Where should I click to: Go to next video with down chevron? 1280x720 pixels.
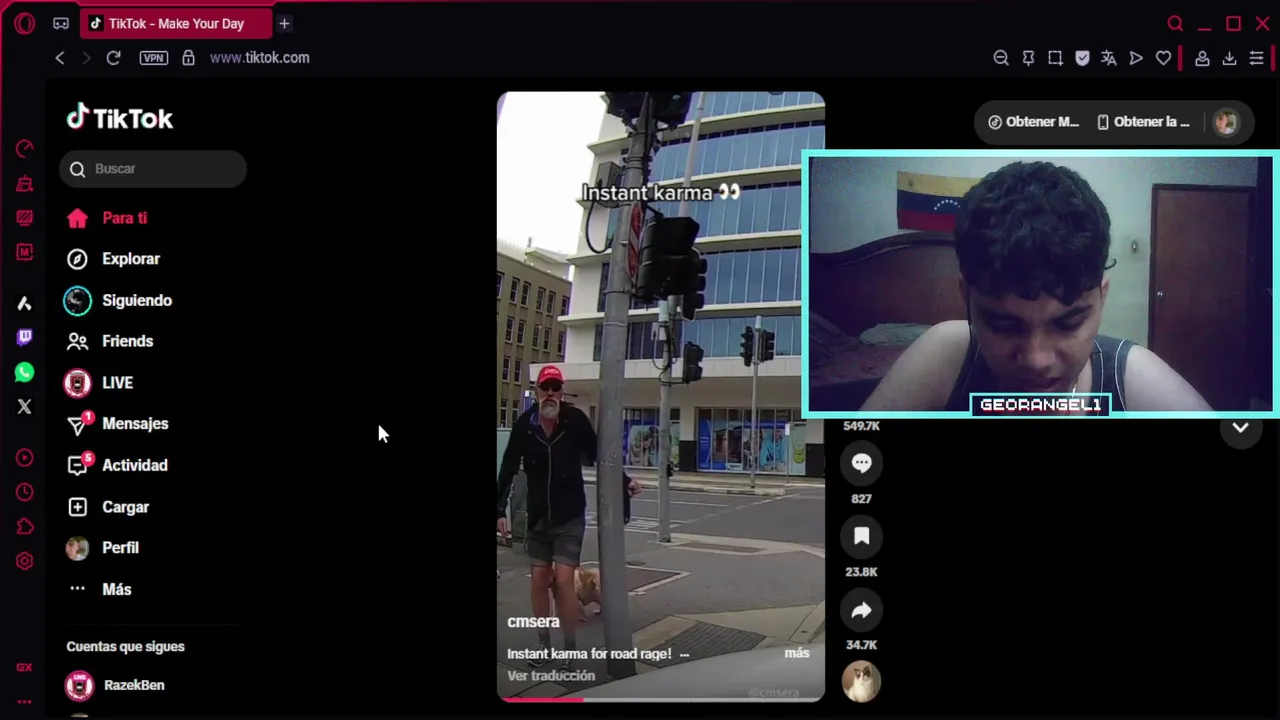coord(1240,428)
